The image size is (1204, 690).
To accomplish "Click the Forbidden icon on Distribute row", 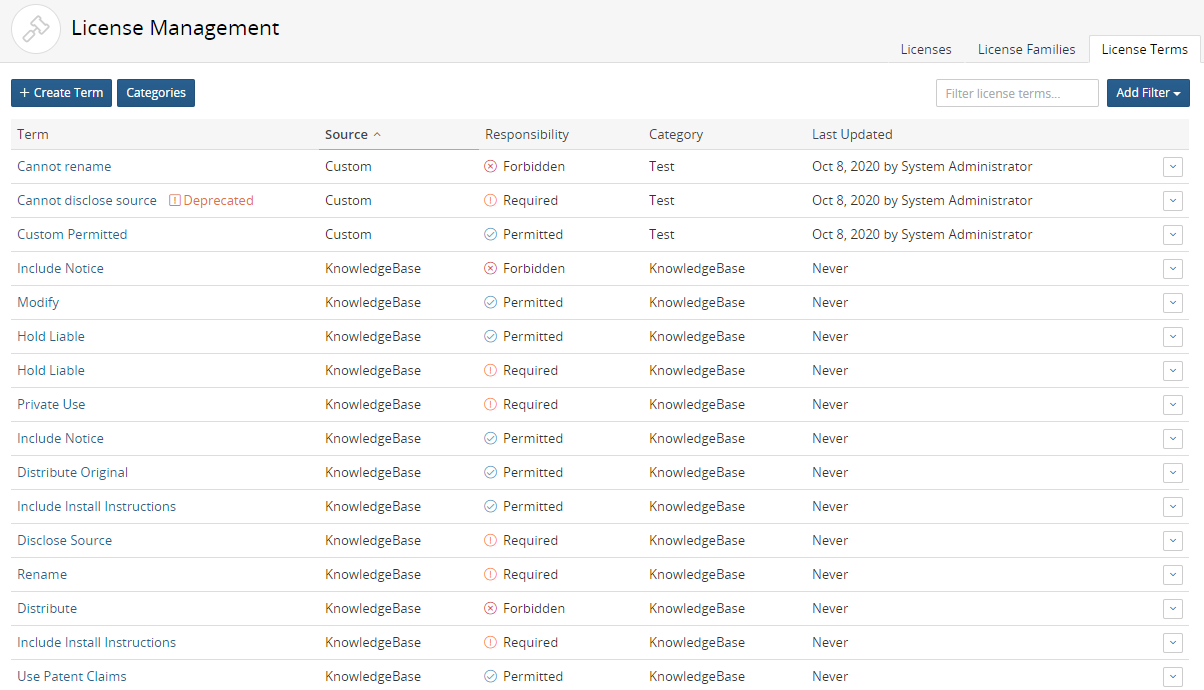I will [490, 608].
